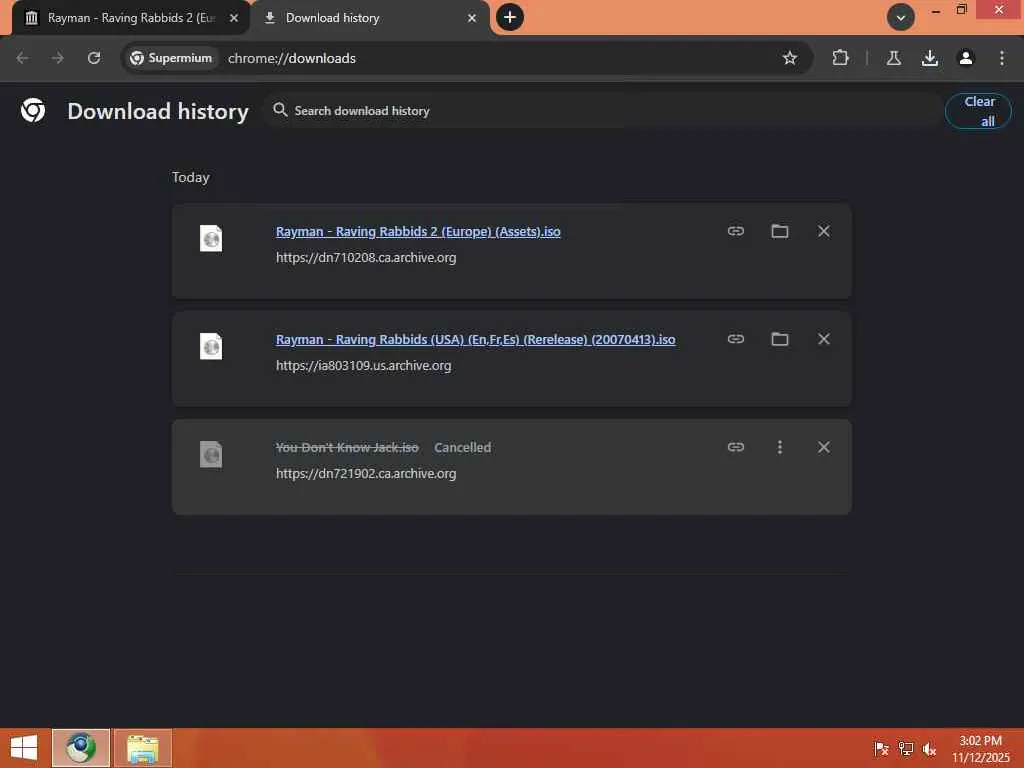Image resolution: width=1024 pixels, height=768 pixels.
Task: Click file icon of You Don't Know Jack download
Action: pyautogui.click(x=211, y=455)
